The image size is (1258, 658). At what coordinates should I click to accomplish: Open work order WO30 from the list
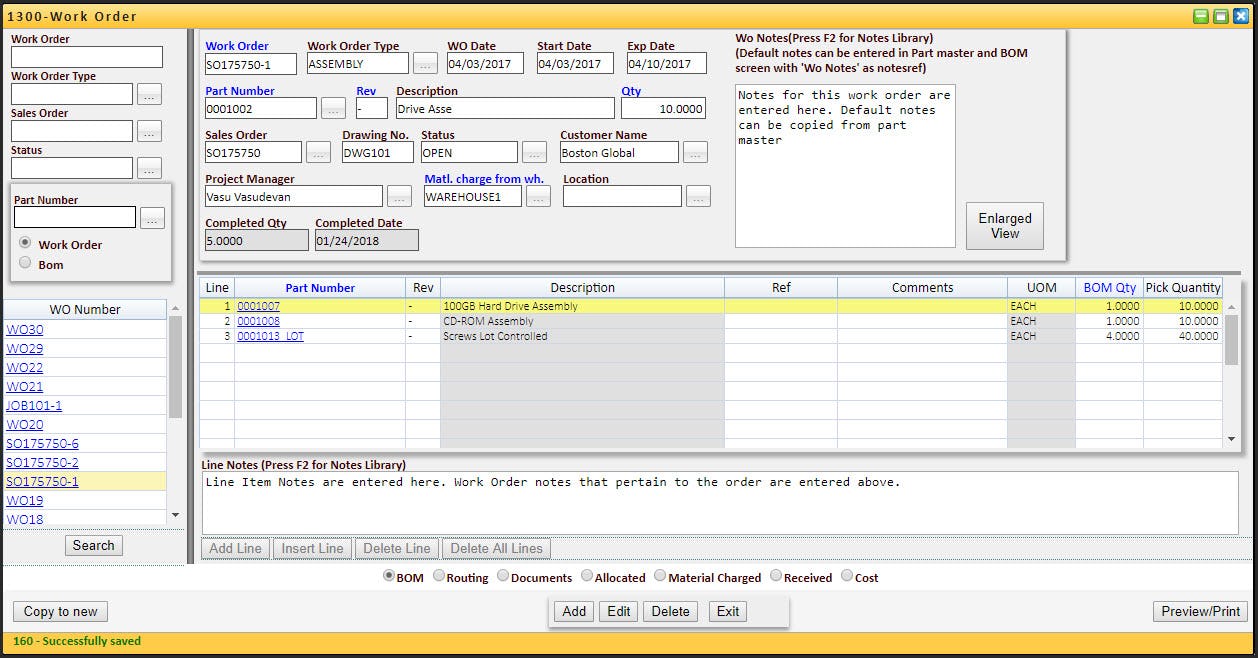pos(24,329)
